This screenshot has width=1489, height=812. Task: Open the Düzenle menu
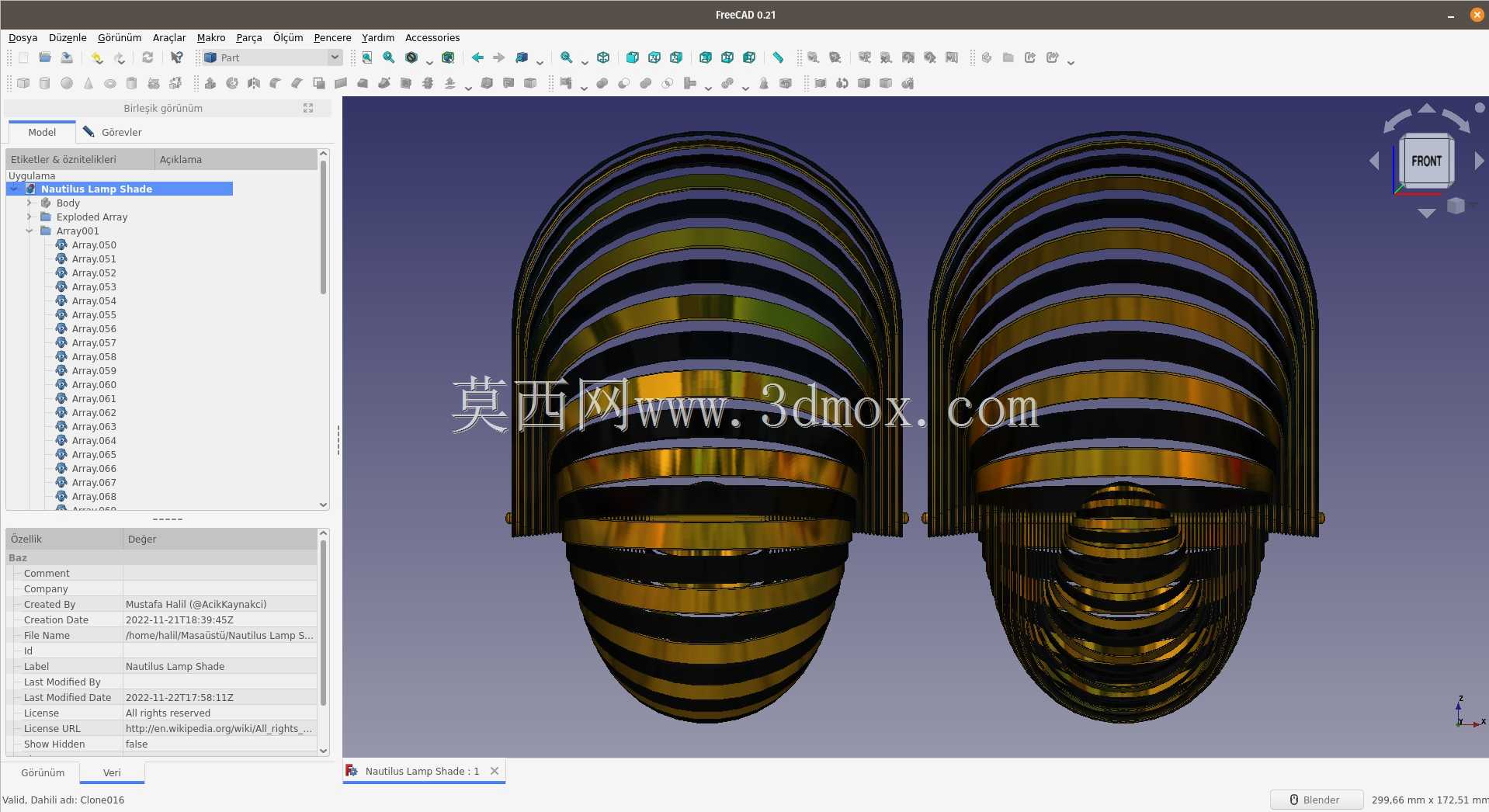click(x=68, y=37)
